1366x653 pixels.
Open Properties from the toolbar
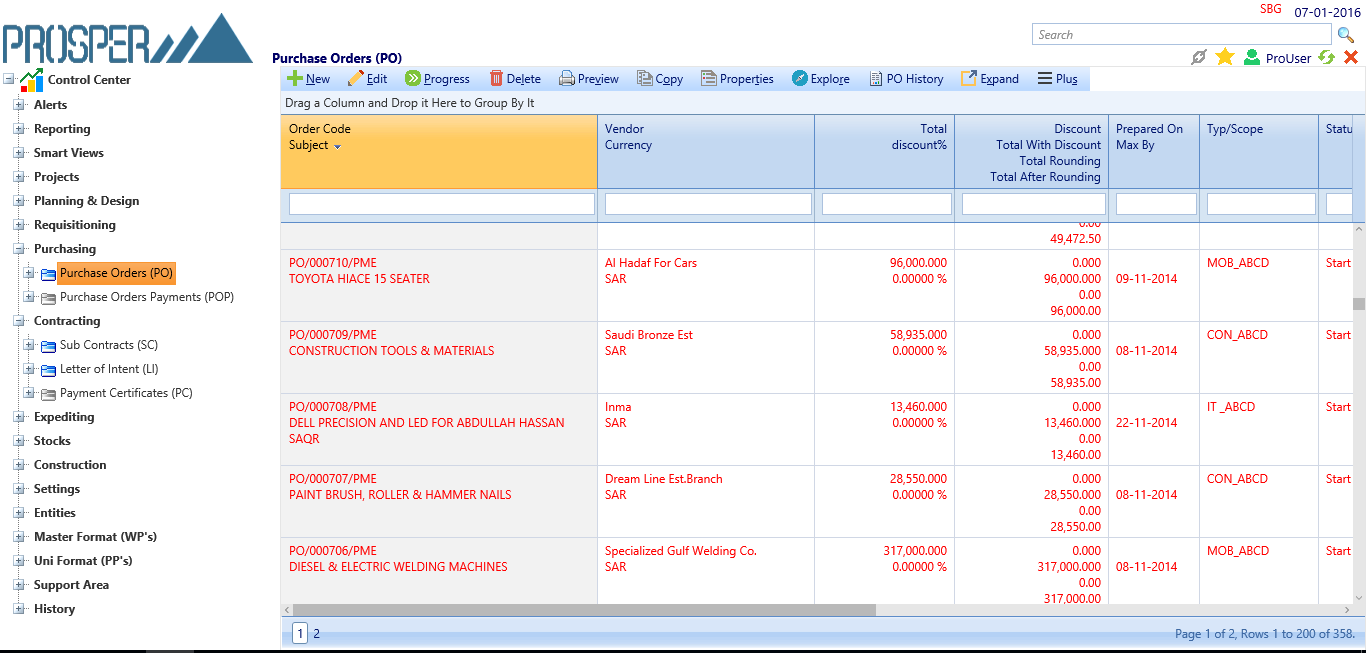[x=737, y=79]
